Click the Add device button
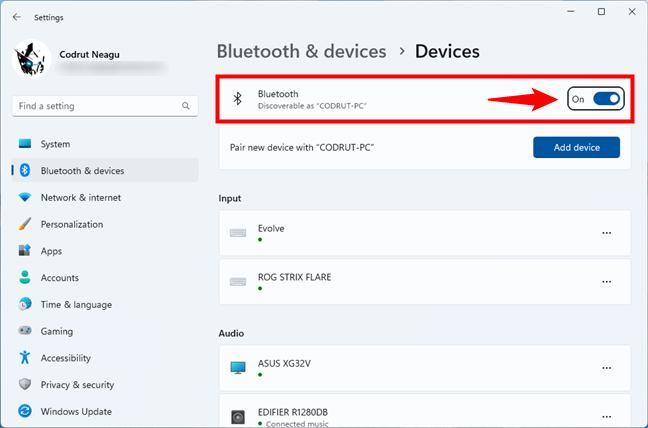648x428 pixels. tap(576, 147)
